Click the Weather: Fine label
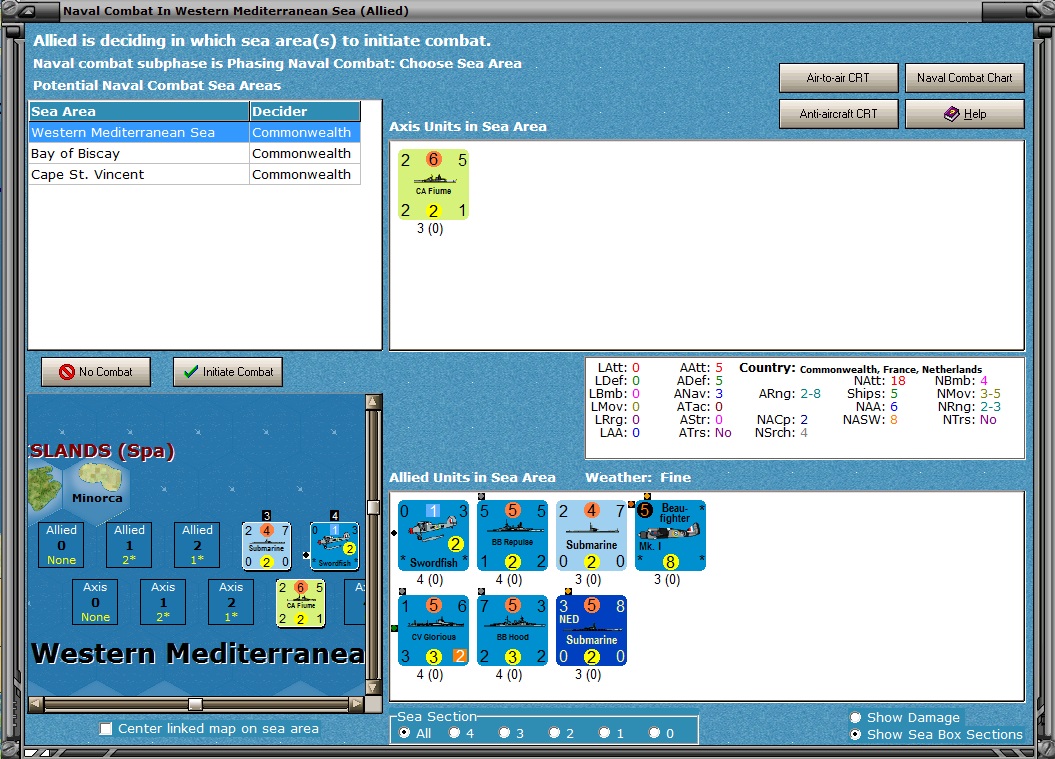This screenshot has height=759, width=1055. click(638, 477)
